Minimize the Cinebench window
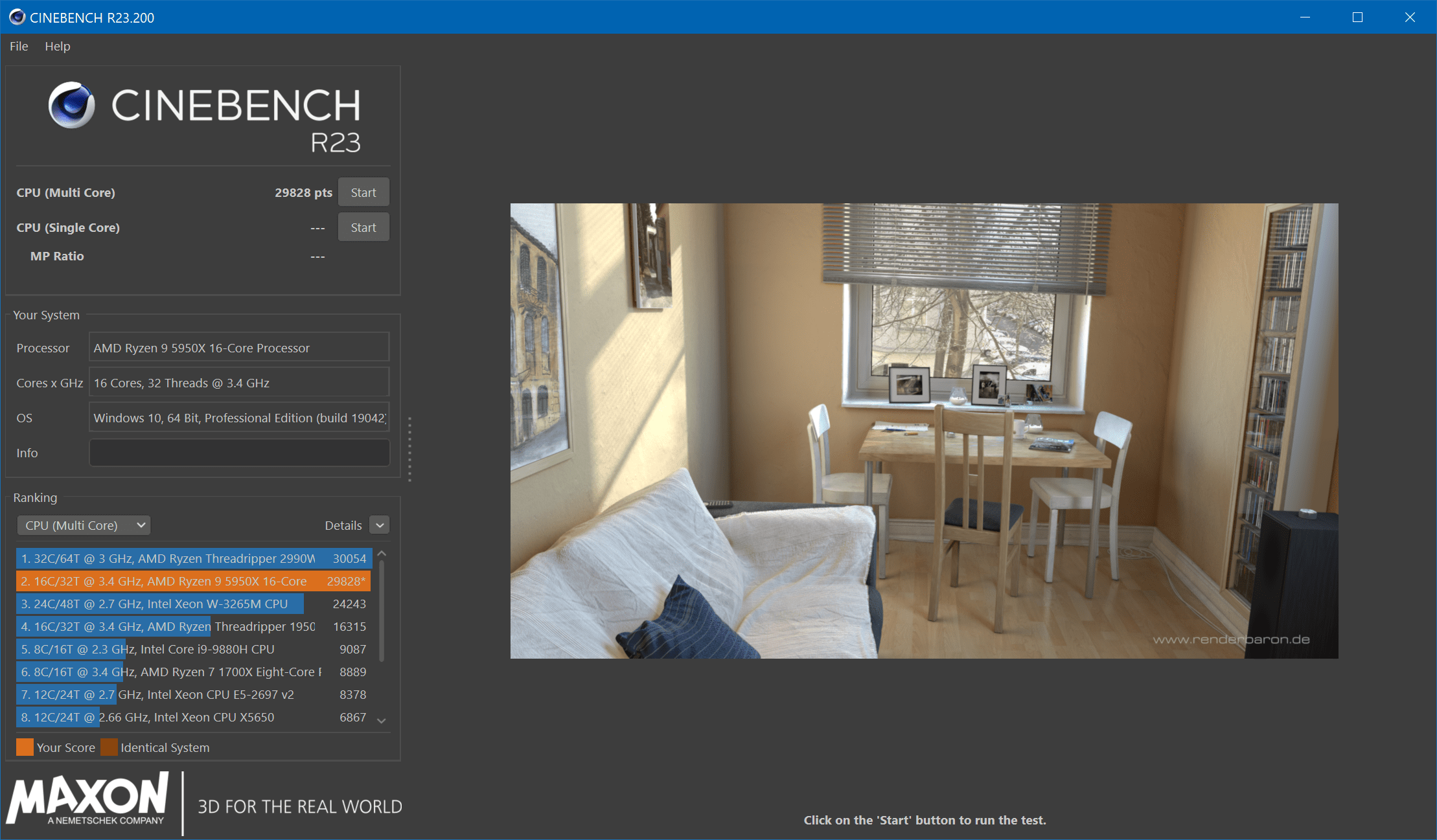 coord(1305,17)
